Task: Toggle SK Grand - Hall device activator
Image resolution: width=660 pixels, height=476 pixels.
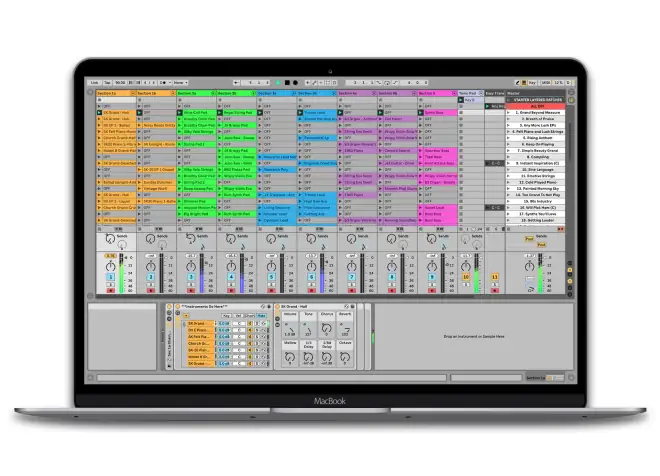Action: tap(278, 306)
